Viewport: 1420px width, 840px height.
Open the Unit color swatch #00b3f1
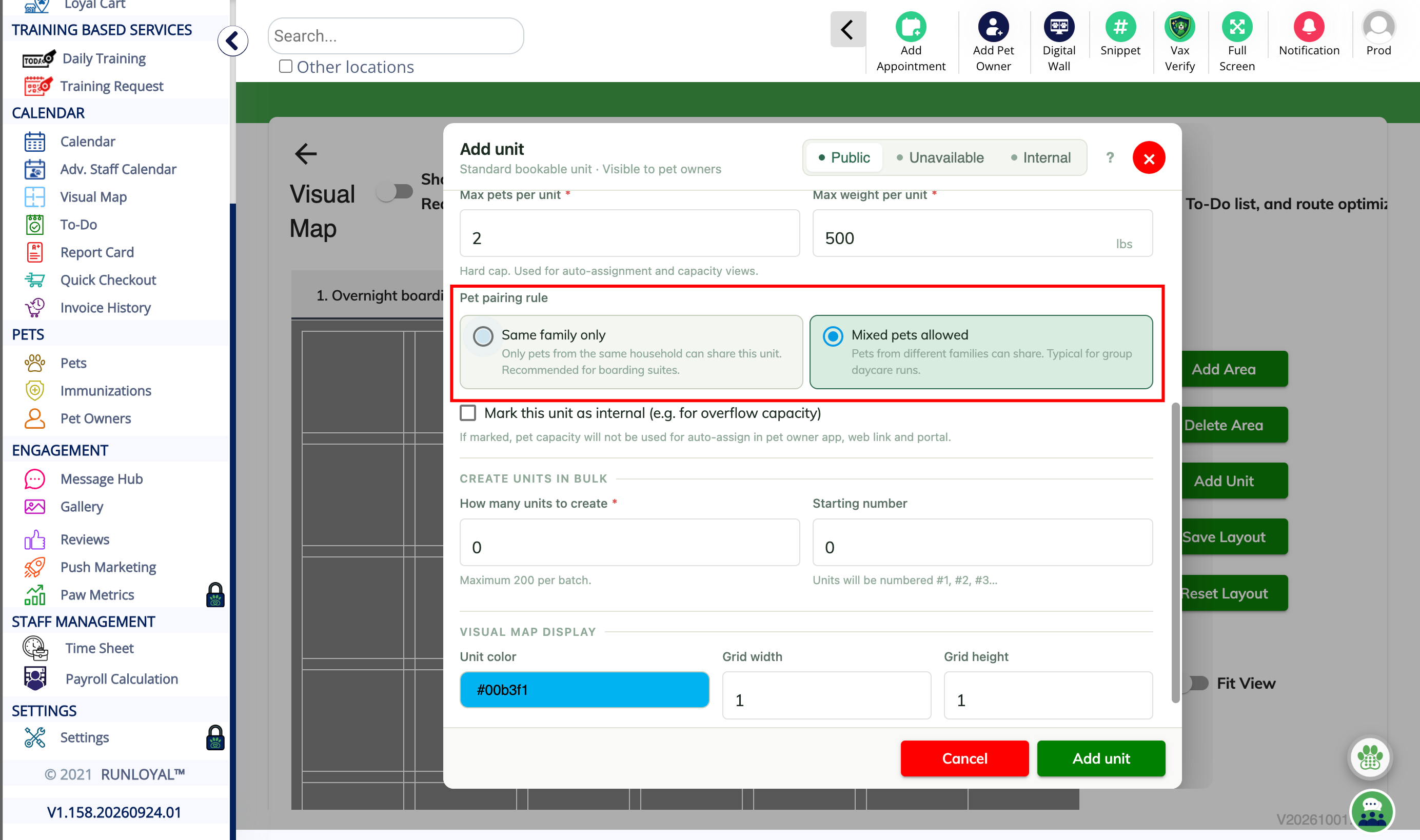pos(584,689)
